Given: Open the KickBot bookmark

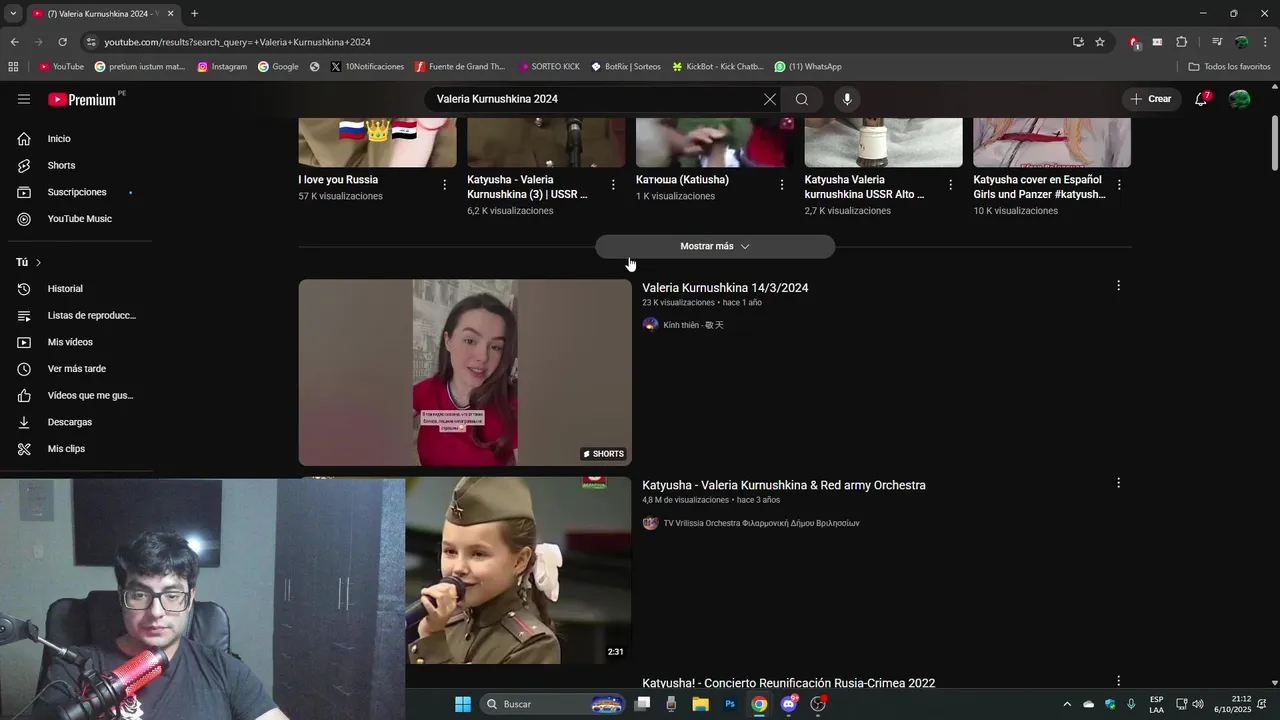Looking at the screenshot, I should point(718,67).
